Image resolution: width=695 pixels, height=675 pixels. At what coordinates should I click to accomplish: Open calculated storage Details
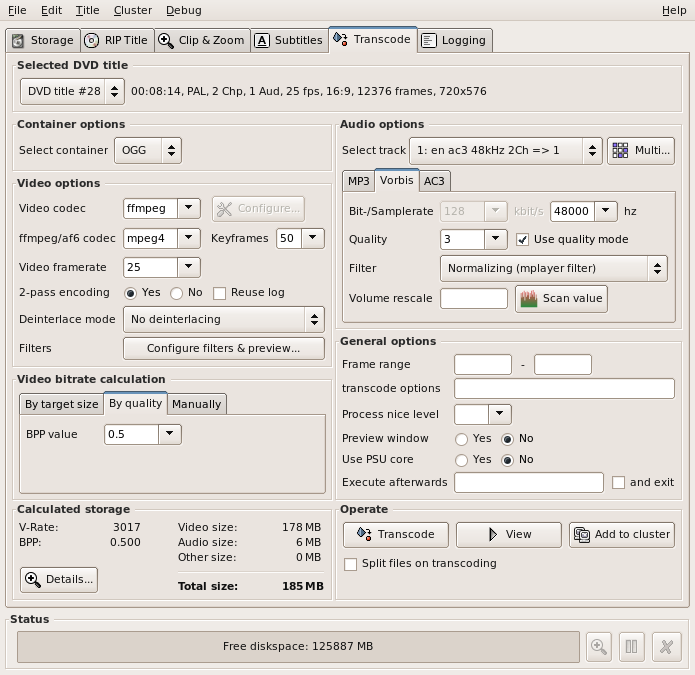(59, 579)
